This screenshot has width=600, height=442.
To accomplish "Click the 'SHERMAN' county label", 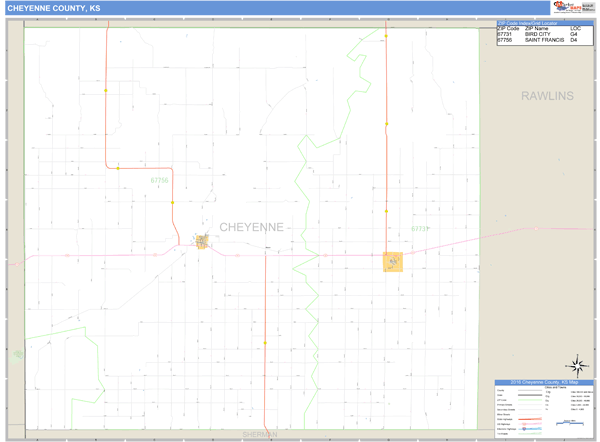I will point(260,434).
